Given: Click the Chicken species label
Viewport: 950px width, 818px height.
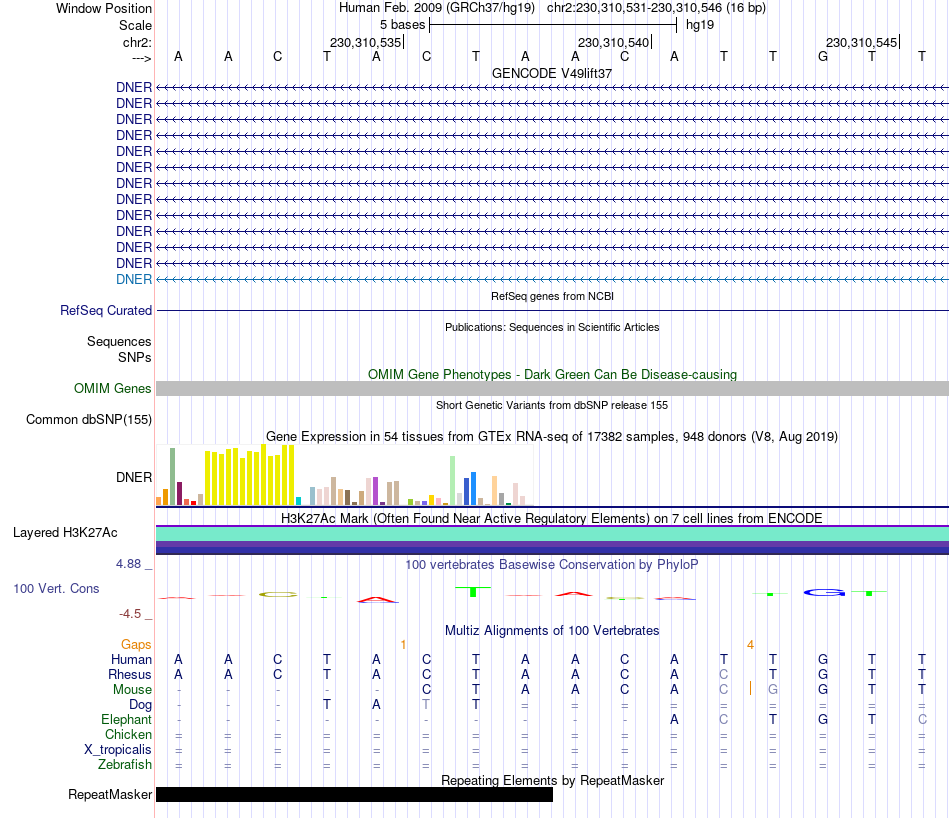Looking at the screenshot, I should 128,734.
